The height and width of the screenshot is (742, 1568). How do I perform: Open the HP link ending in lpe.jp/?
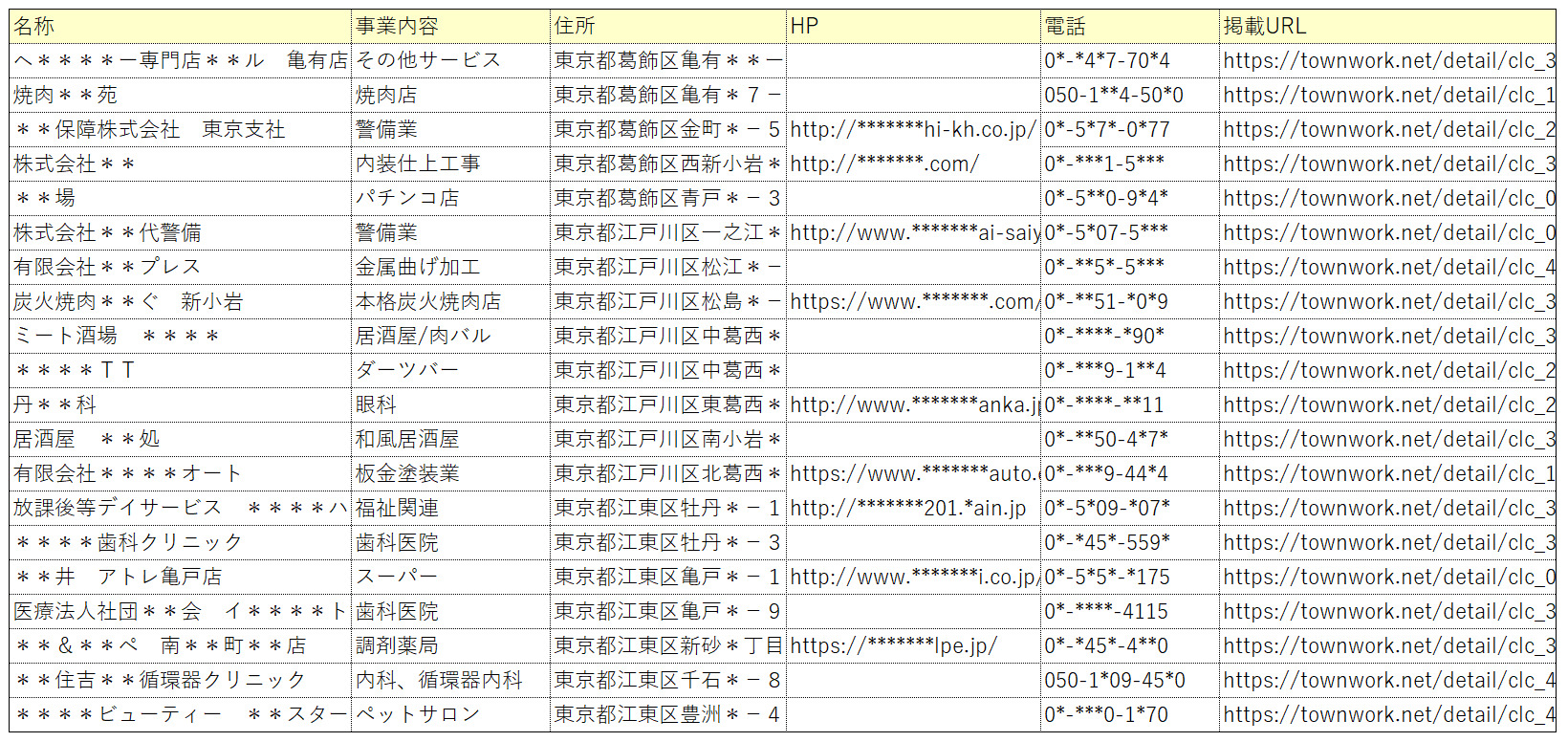893,646
